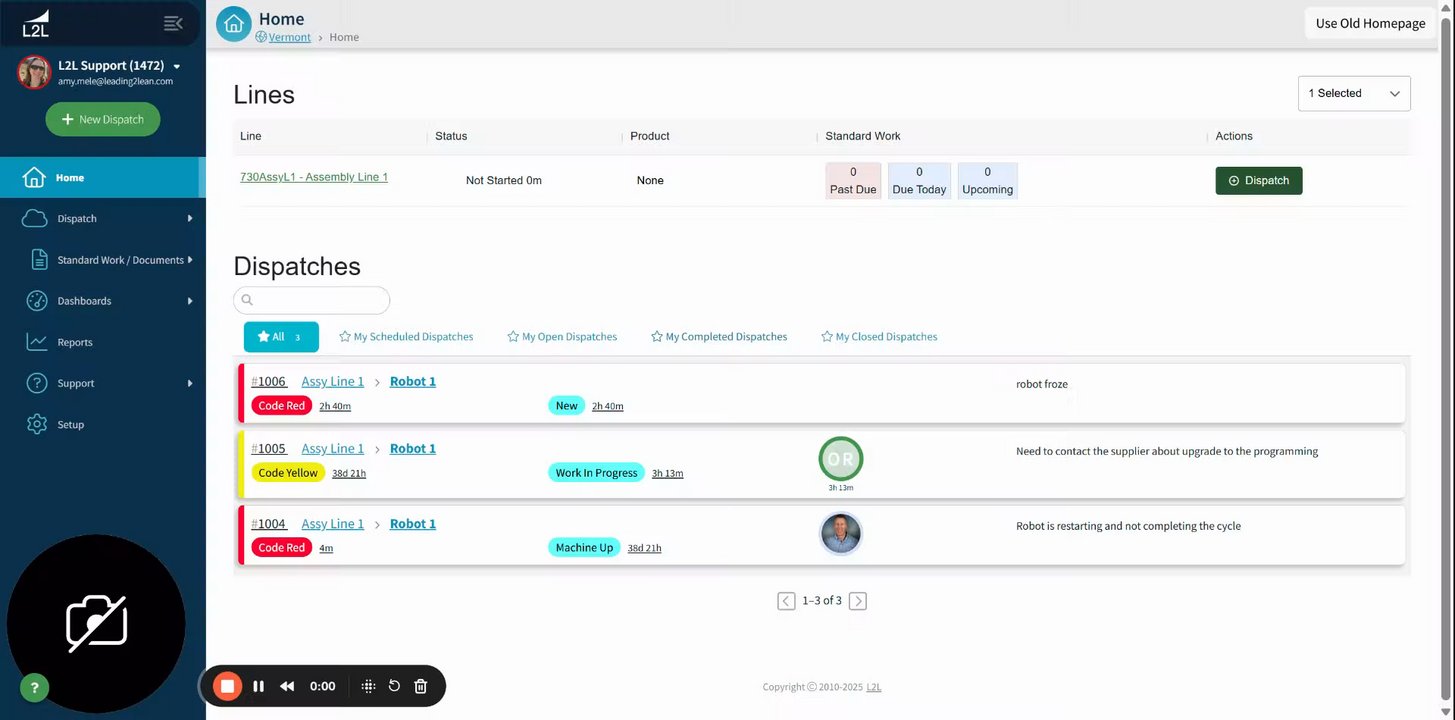Screen dimensions: 1455x720
Task: Expand the Dashboards submenu arrow
Action: pyautogui.click(x=190, y=301)
